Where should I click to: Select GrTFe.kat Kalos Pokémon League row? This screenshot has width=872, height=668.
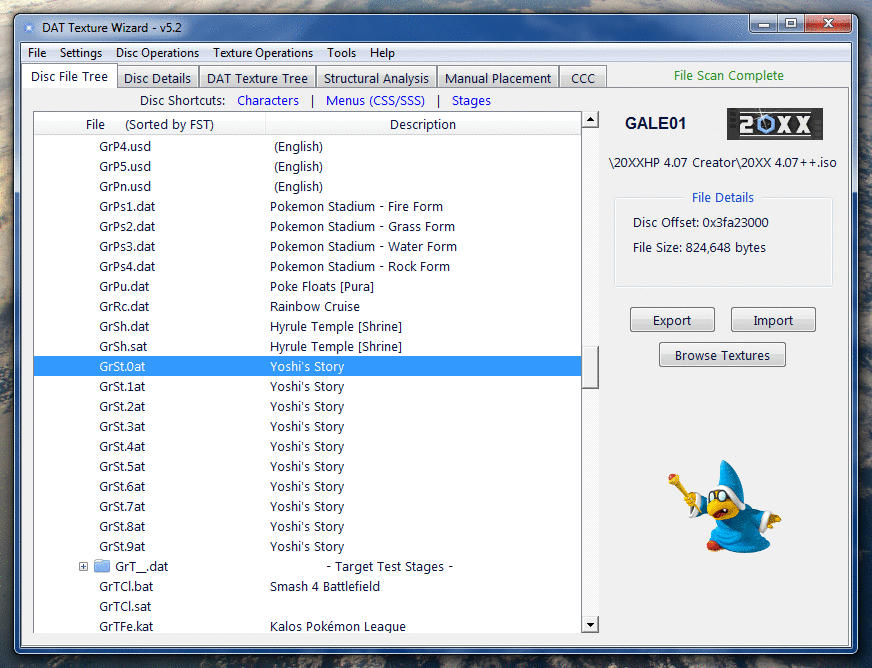308,626
